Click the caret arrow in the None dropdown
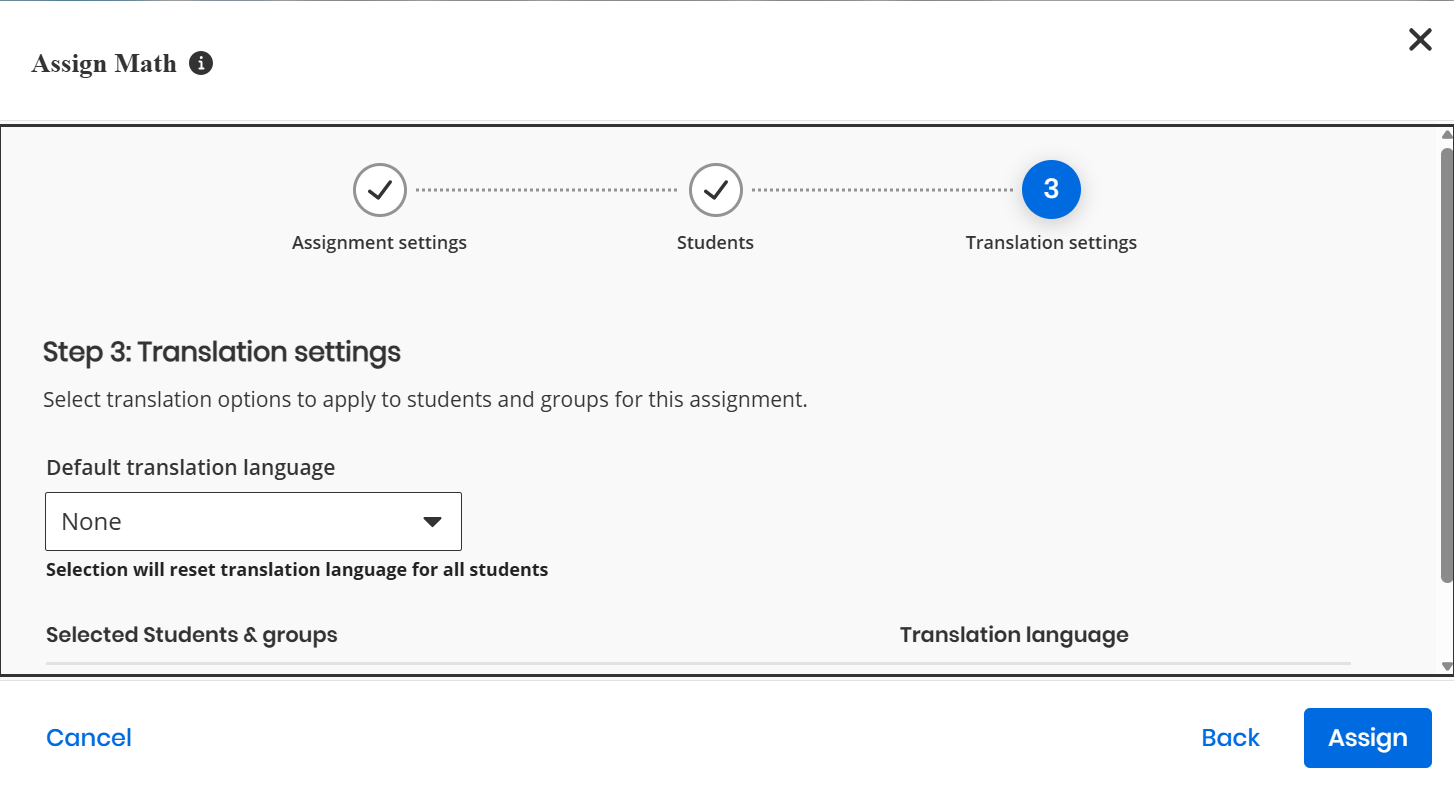1454x792 pixels. (432, 522)
